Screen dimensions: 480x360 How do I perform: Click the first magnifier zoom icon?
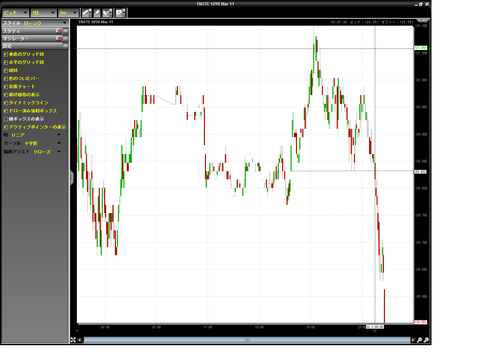420,340
